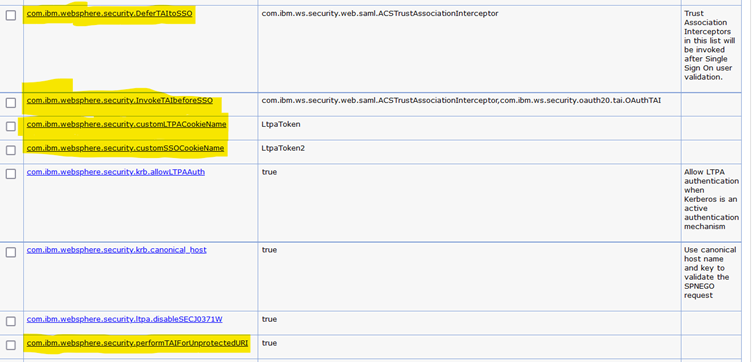Click the true value of krb.canonical_host
This screenshot has width=752, height=362.
coord(269,250)
